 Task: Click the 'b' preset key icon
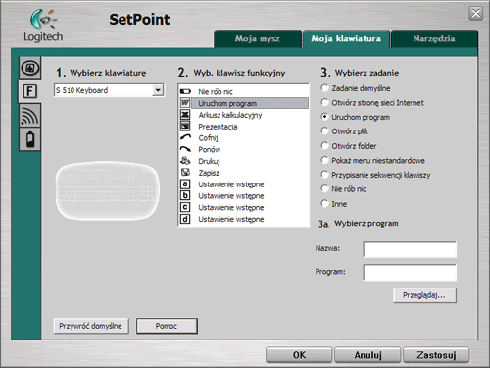point(185,195)
